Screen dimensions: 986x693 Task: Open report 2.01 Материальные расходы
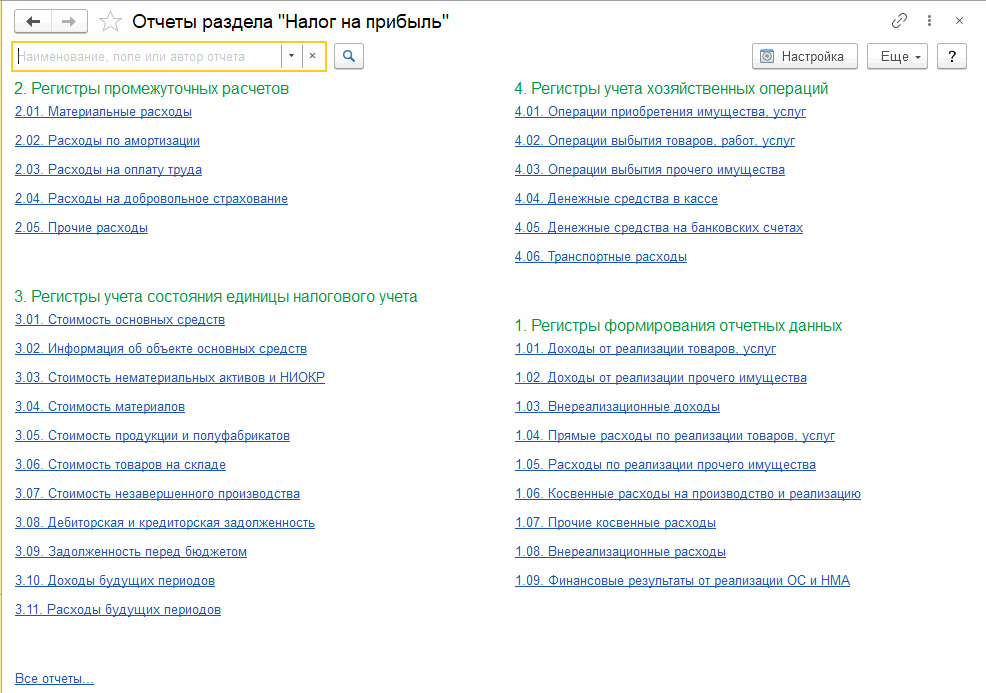pyautogui.click(x=103, y=112)
